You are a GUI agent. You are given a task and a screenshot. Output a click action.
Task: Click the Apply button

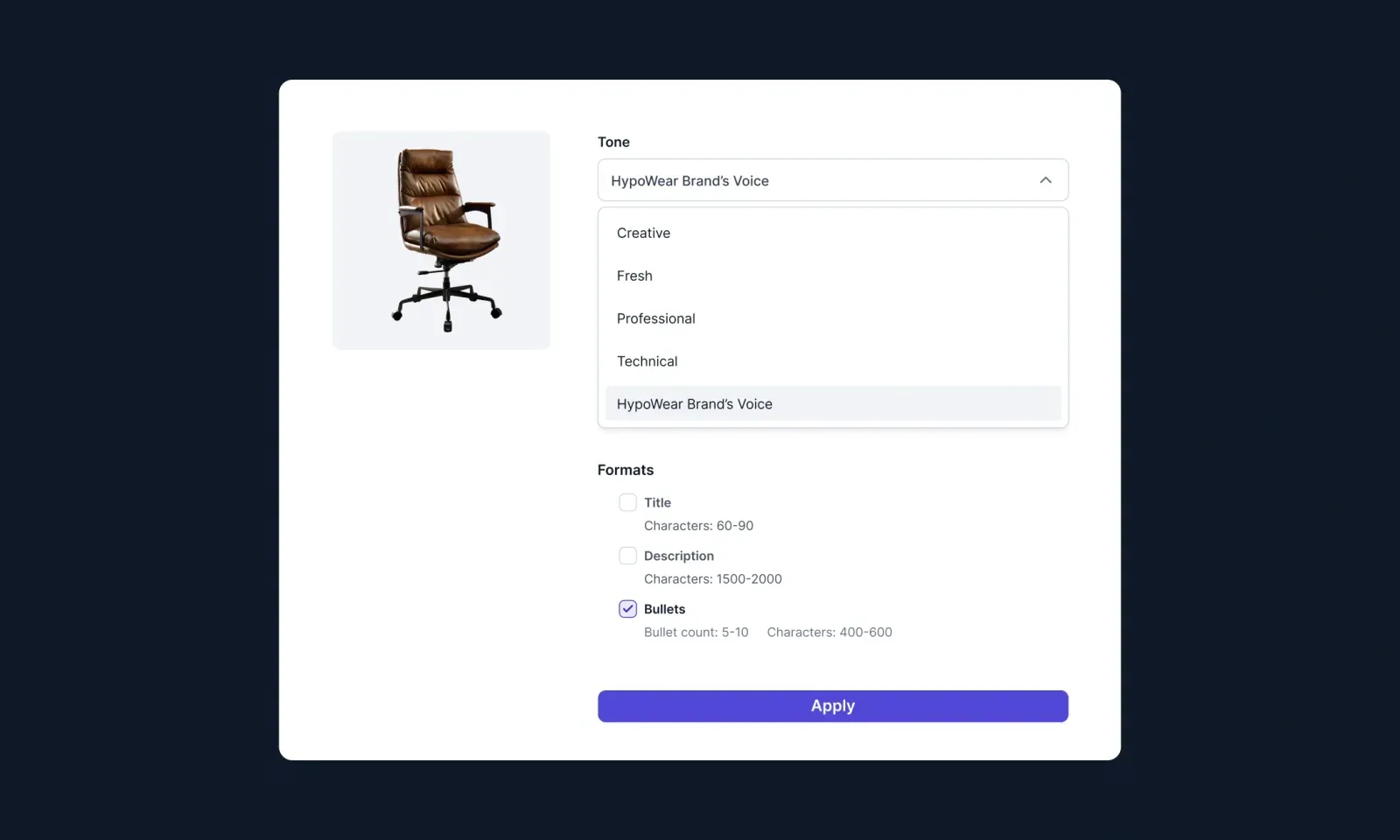(832, 706)
